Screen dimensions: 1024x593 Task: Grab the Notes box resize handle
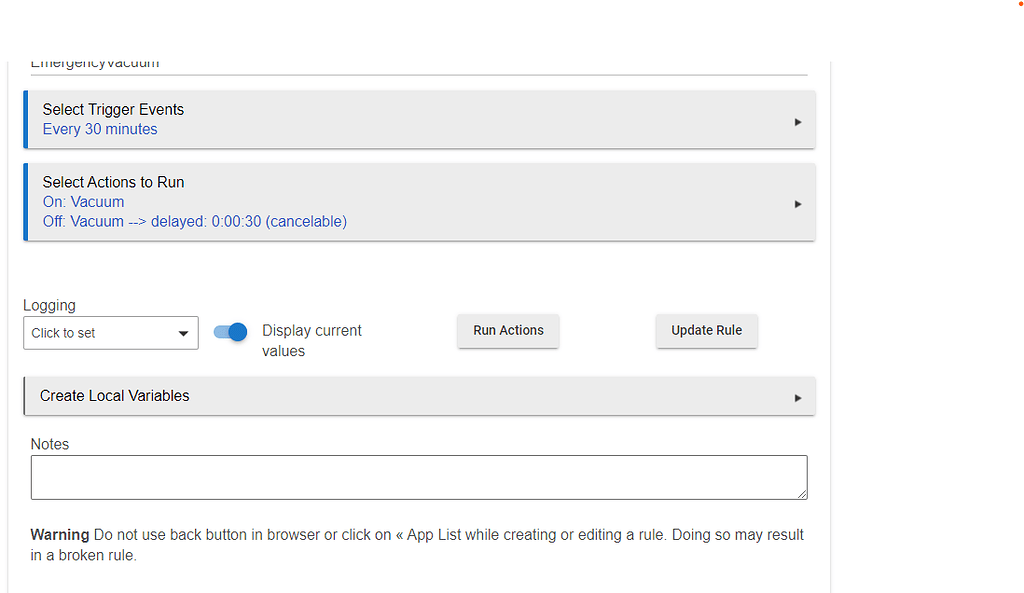click(801, 494)
